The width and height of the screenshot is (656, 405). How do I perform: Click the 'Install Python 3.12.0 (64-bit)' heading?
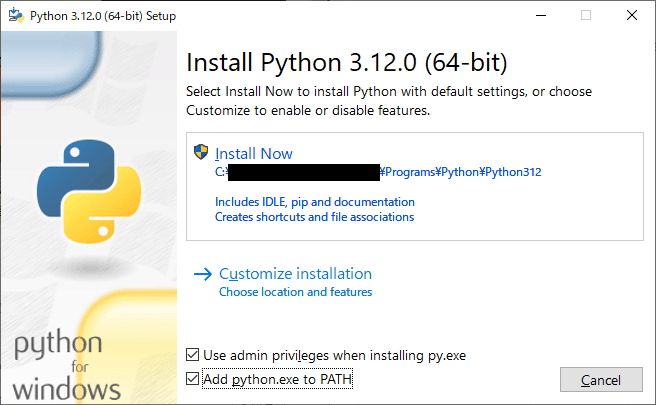tap(346, 62)
